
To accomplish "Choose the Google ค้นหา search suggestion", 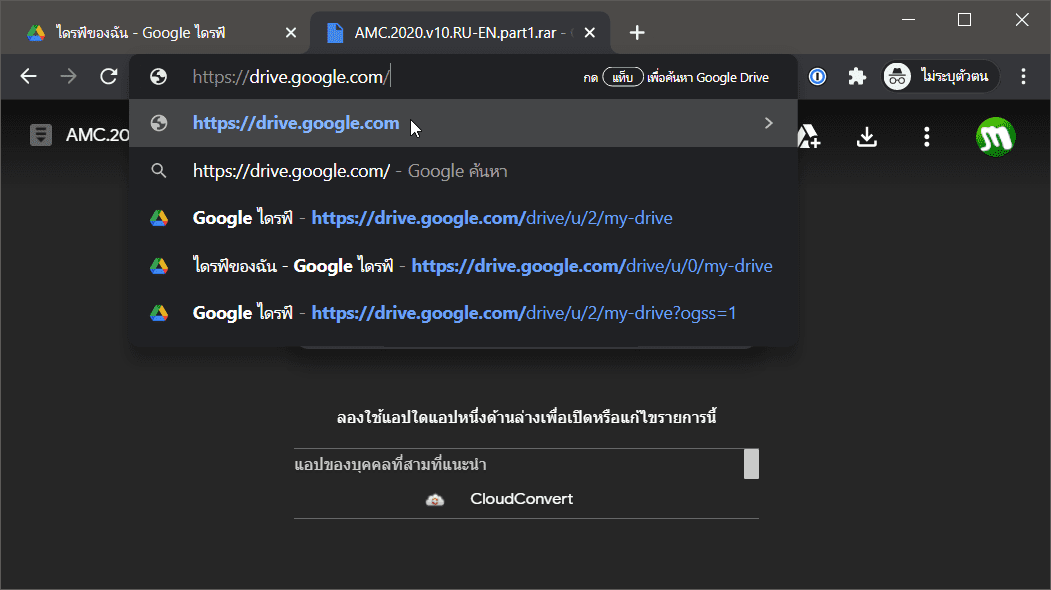I will click(x=463, y=171).
